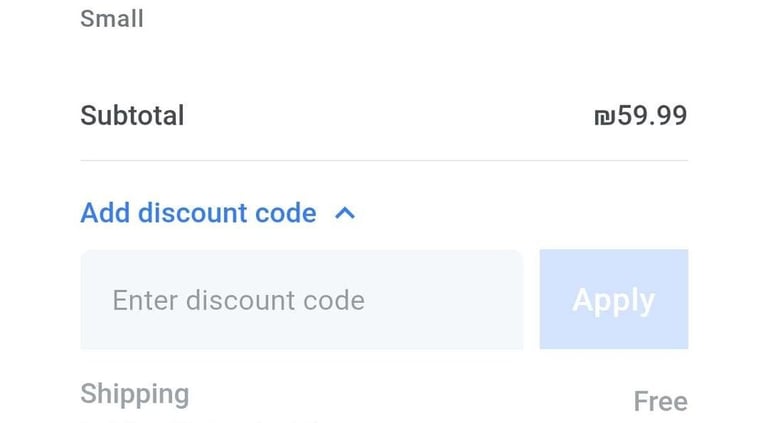768x423 pixels.
Task: Collapse the discount code chevron arrow
Action: [x=345, y=213]
